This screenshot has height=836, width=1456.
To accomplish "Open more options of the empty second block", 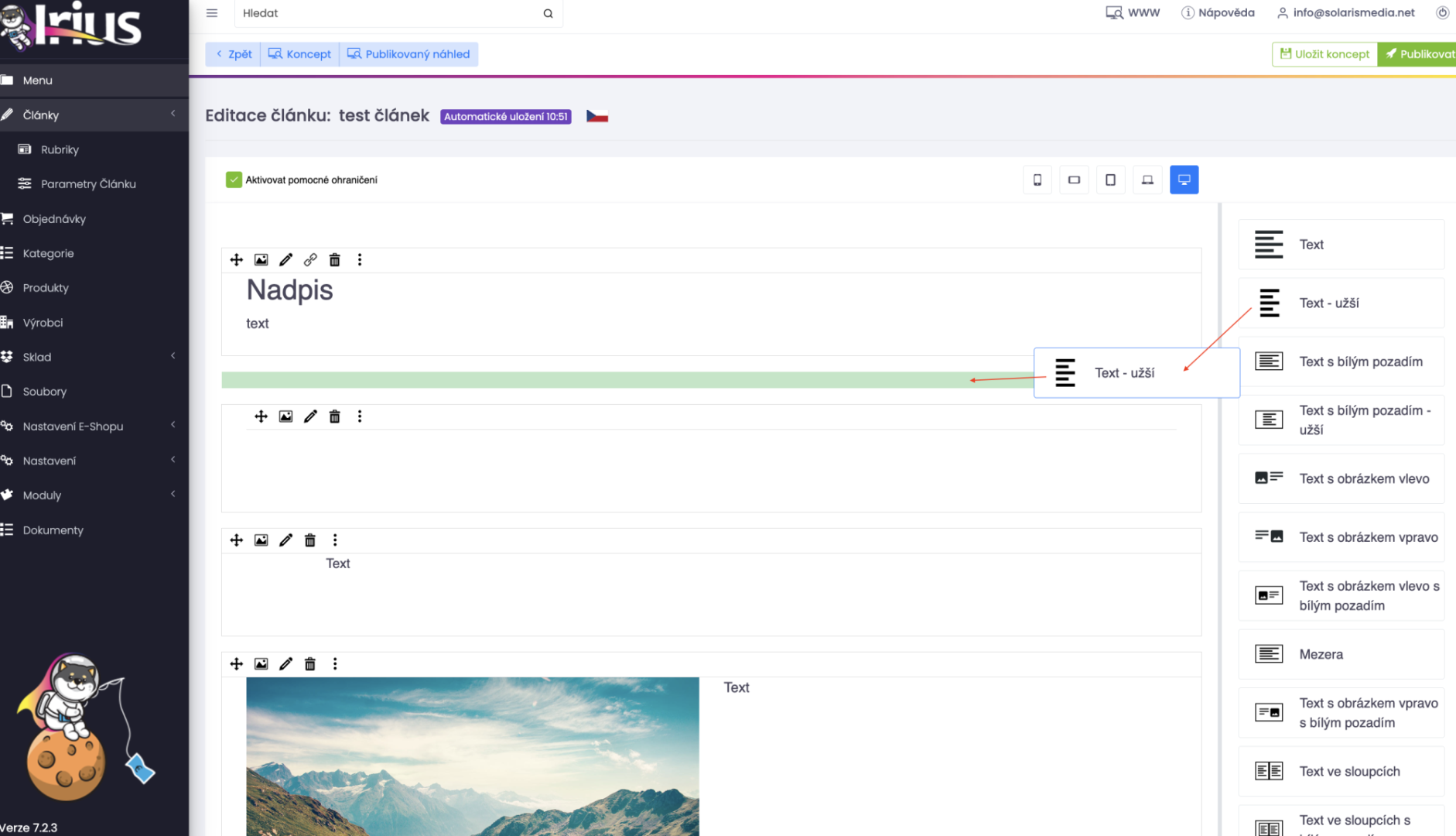I will pyautogui.click(x=360, y=416).
